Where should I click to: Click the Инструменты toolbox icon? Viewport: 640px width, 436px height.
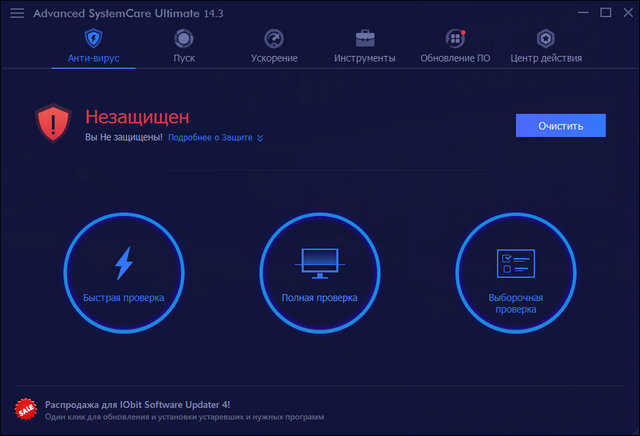365,38
